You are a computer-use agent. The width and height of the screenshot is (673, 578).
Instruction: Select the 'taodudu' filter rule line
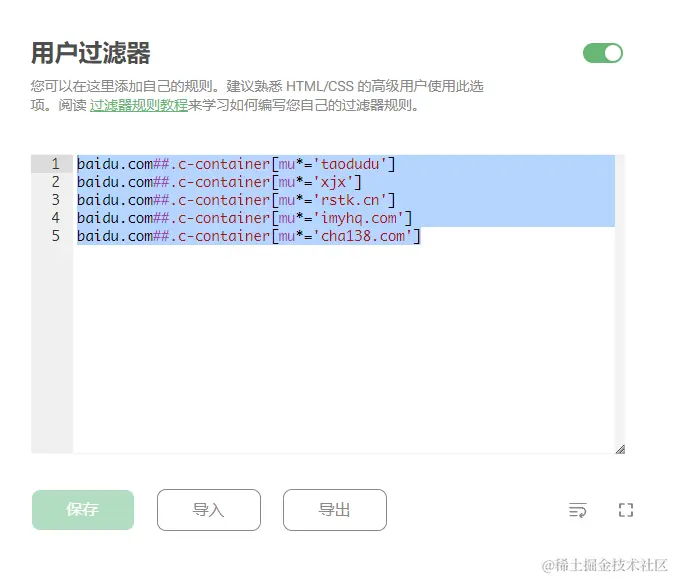pyautogui.click(x=236, y=164)
